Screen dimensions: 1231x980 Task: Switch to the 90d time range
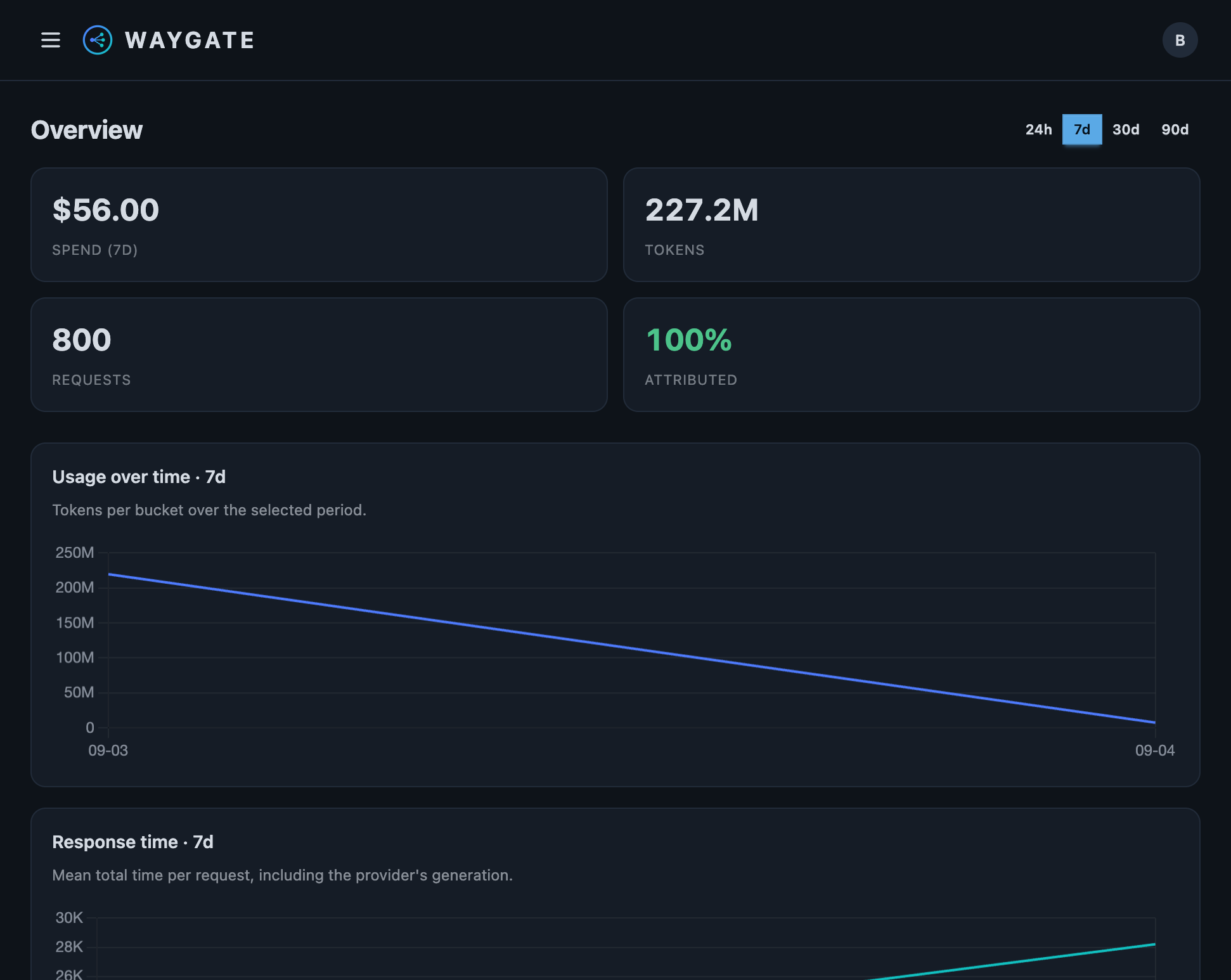pyautogui.click(x=1175, y=129)
